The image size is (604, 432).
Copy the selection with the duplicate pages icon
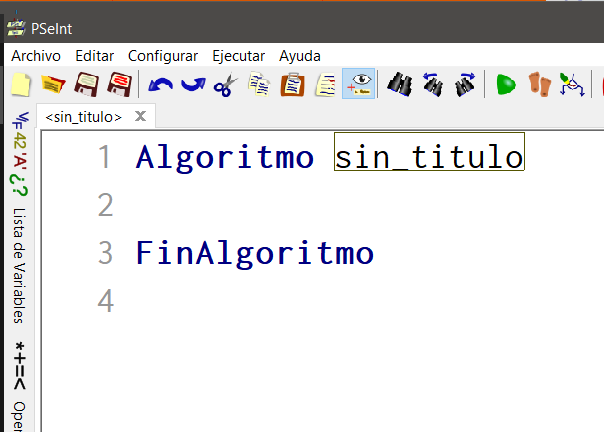pos(259,84)
